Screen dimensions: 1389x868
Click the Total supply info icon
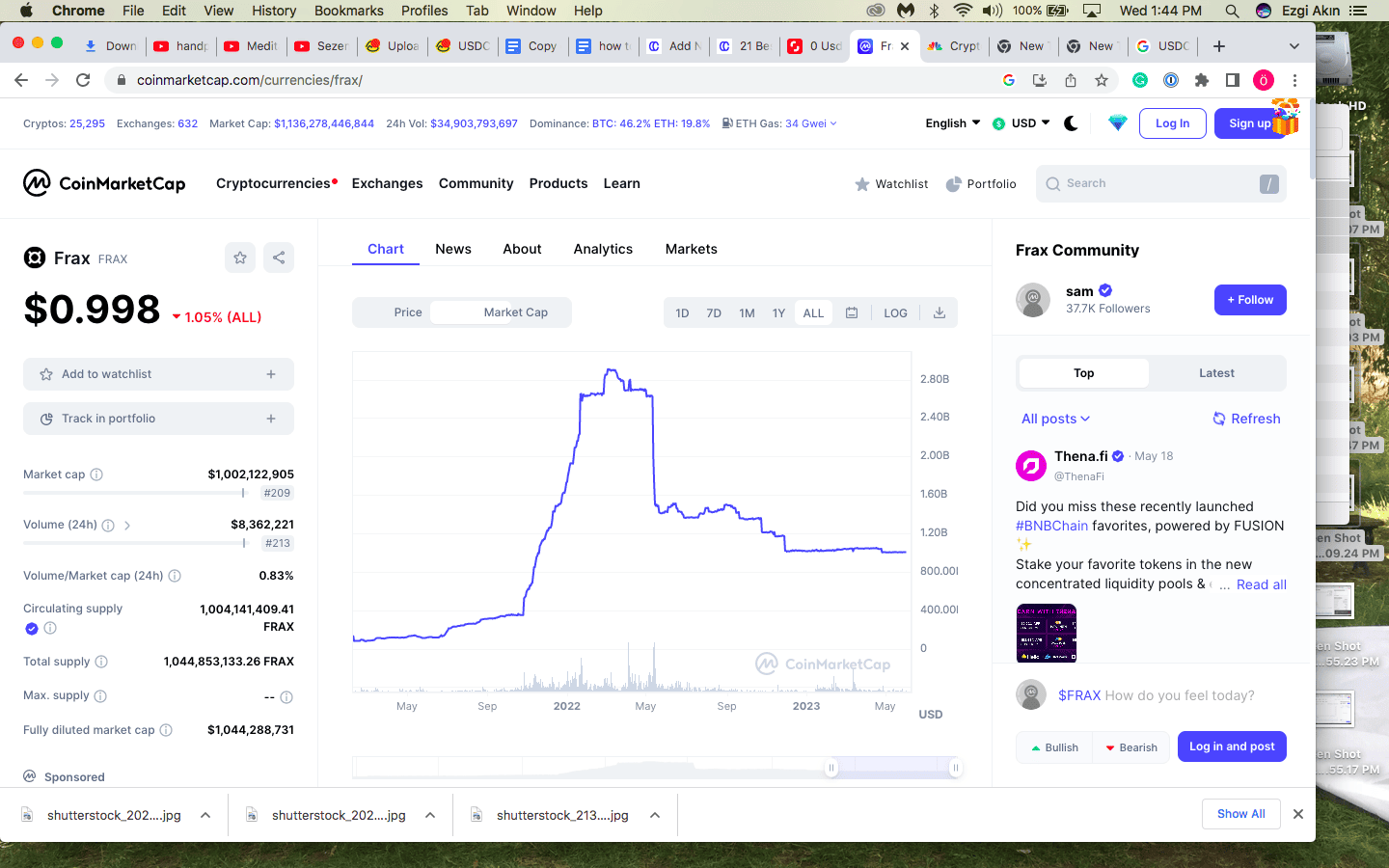pyautogui.click(x=101, y=662)
